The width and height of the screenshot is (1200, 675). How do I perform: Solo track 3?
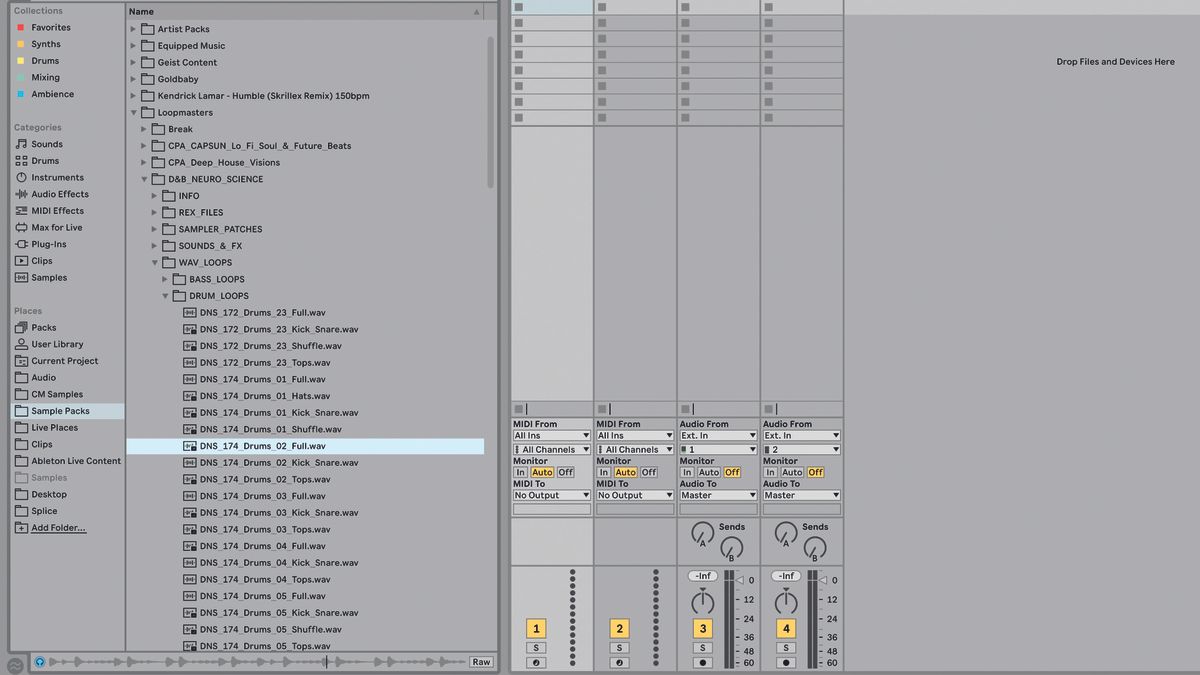(703, 647)
